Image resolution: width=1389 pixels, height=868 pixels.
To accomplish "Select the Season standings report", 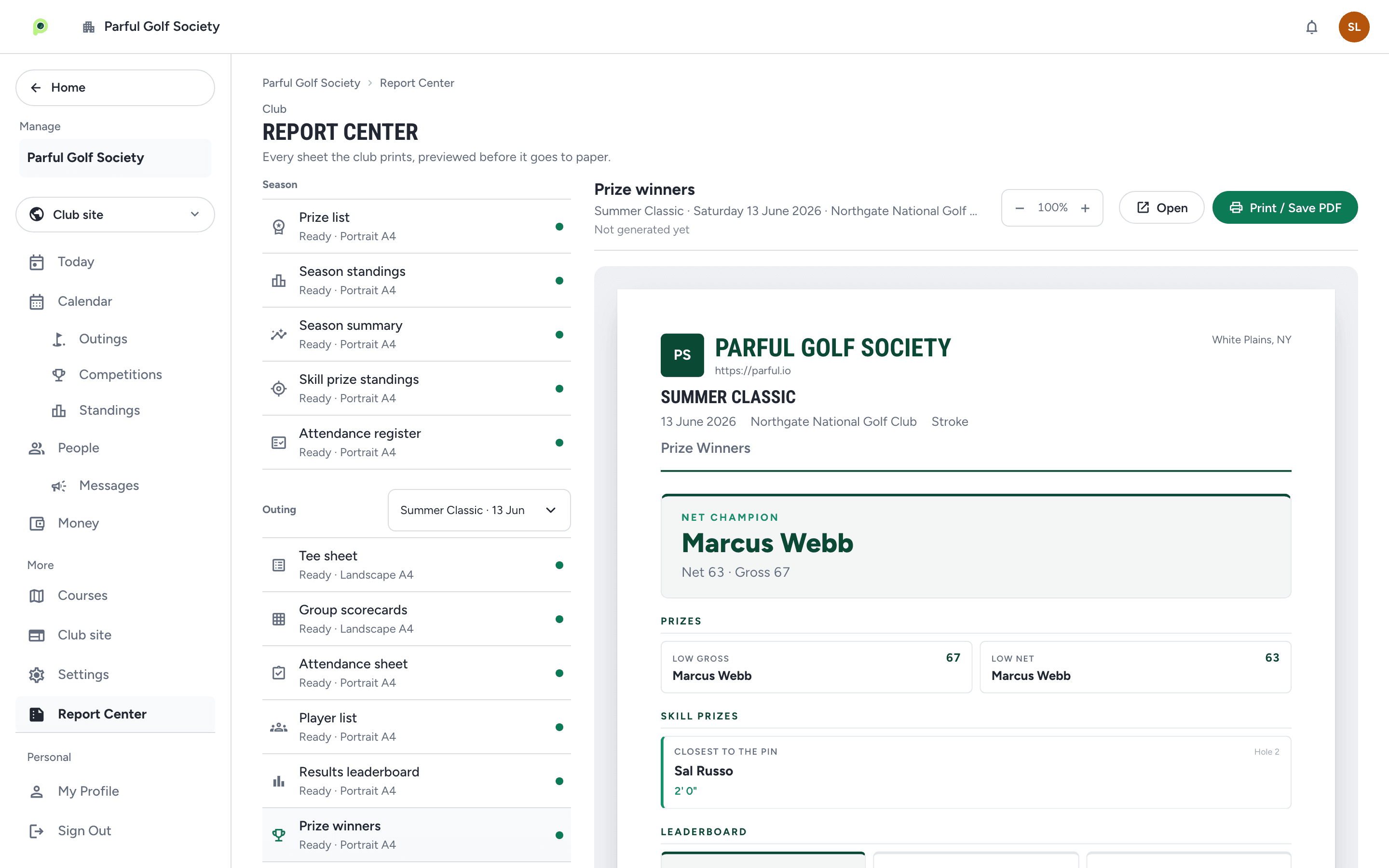I will [417, 280].
